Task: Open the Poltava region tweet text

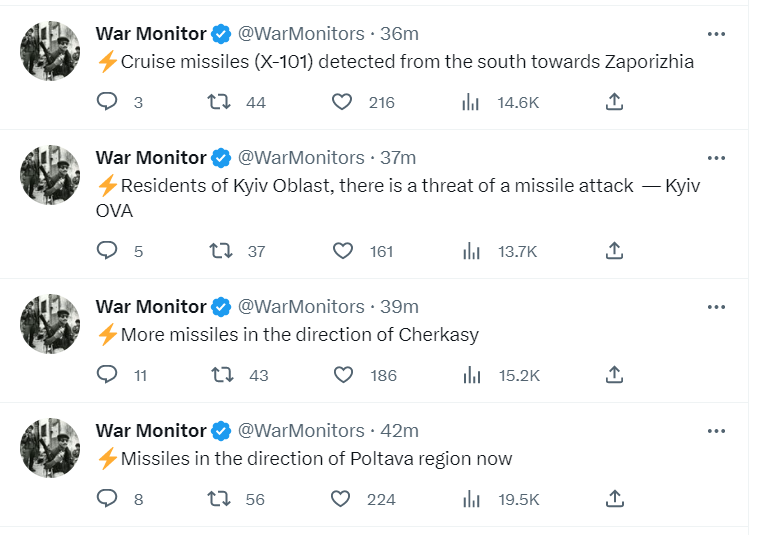Action: click(x=316, y=459)
